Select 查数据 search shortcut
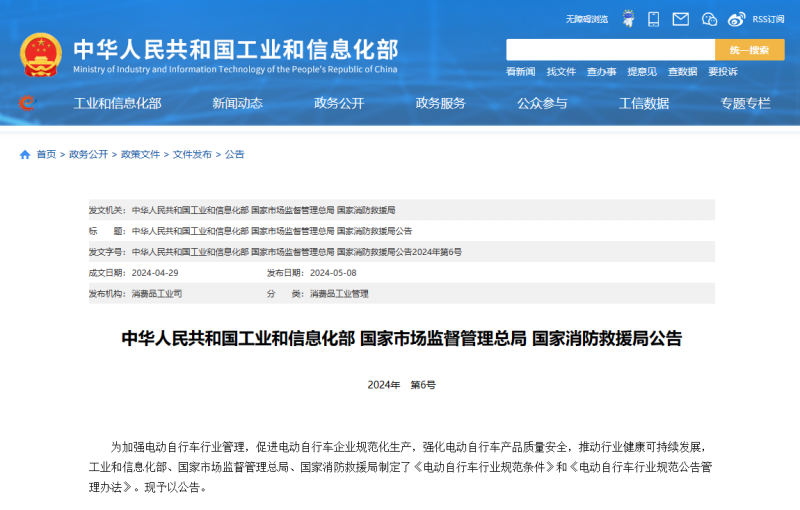This screenshot has height=510, width=800. [682, 72]
